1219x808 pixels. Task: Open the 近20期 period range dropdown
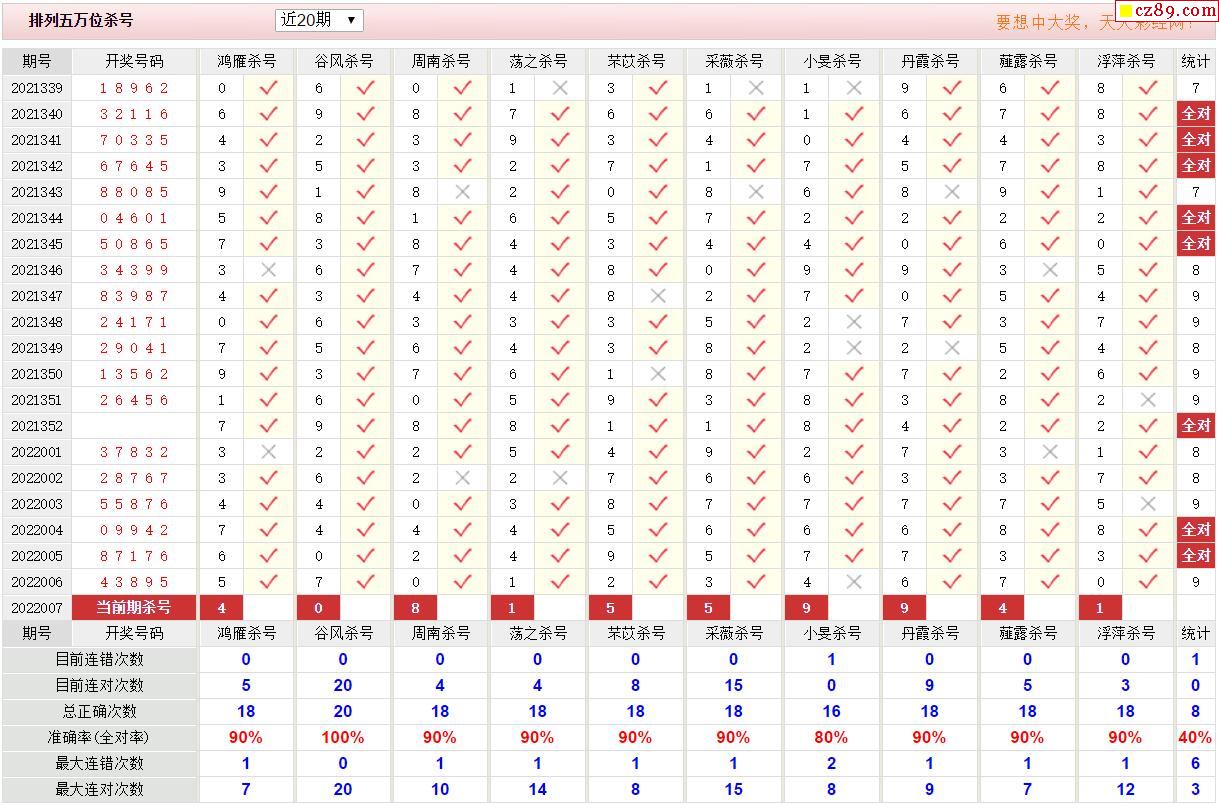coord(319,20)
